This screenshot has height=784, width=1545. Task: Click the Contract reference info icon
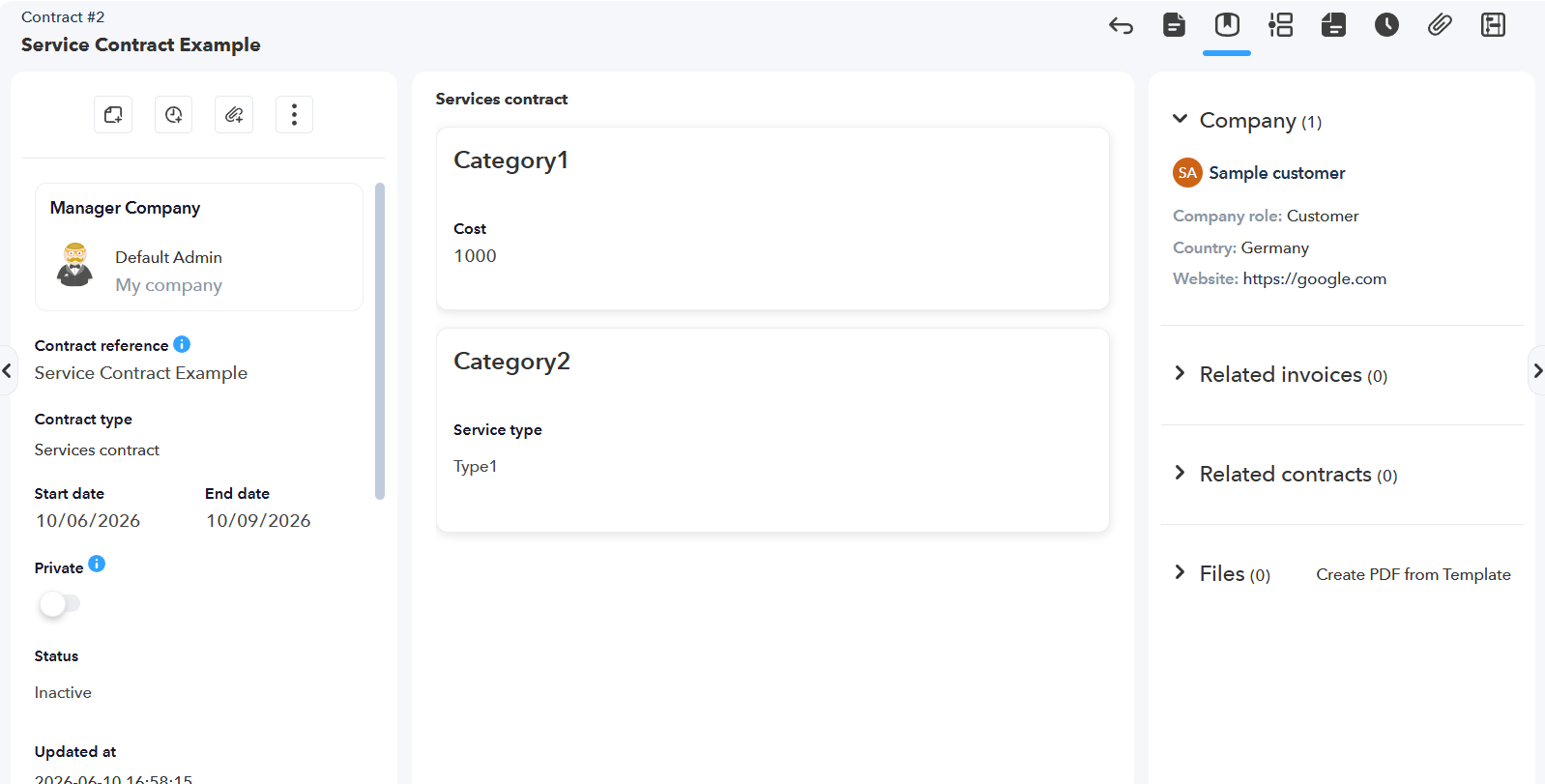pos(182,344)
